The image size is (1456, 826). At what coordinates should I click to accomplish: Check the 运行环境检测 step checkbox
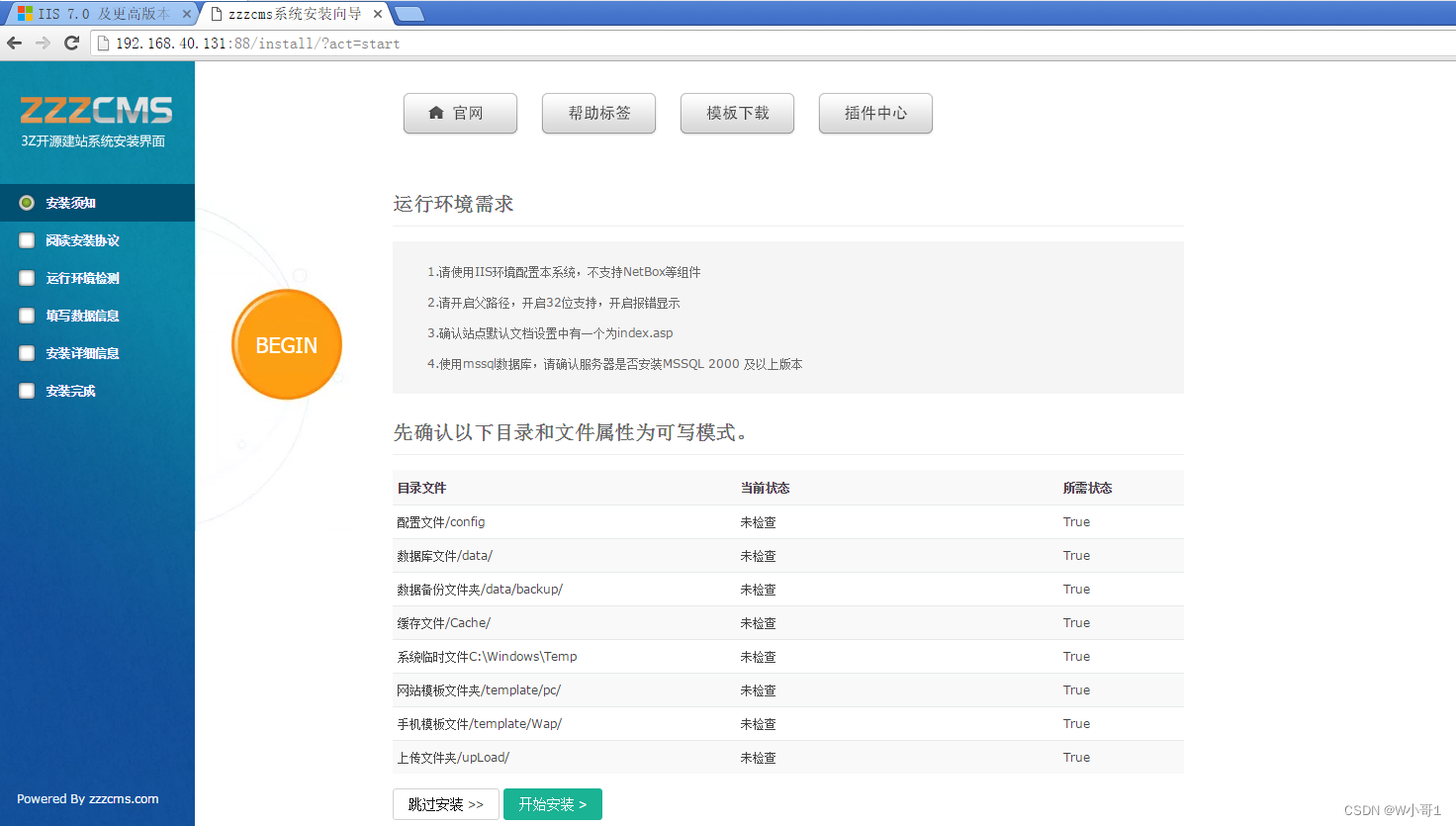[26, 278]
